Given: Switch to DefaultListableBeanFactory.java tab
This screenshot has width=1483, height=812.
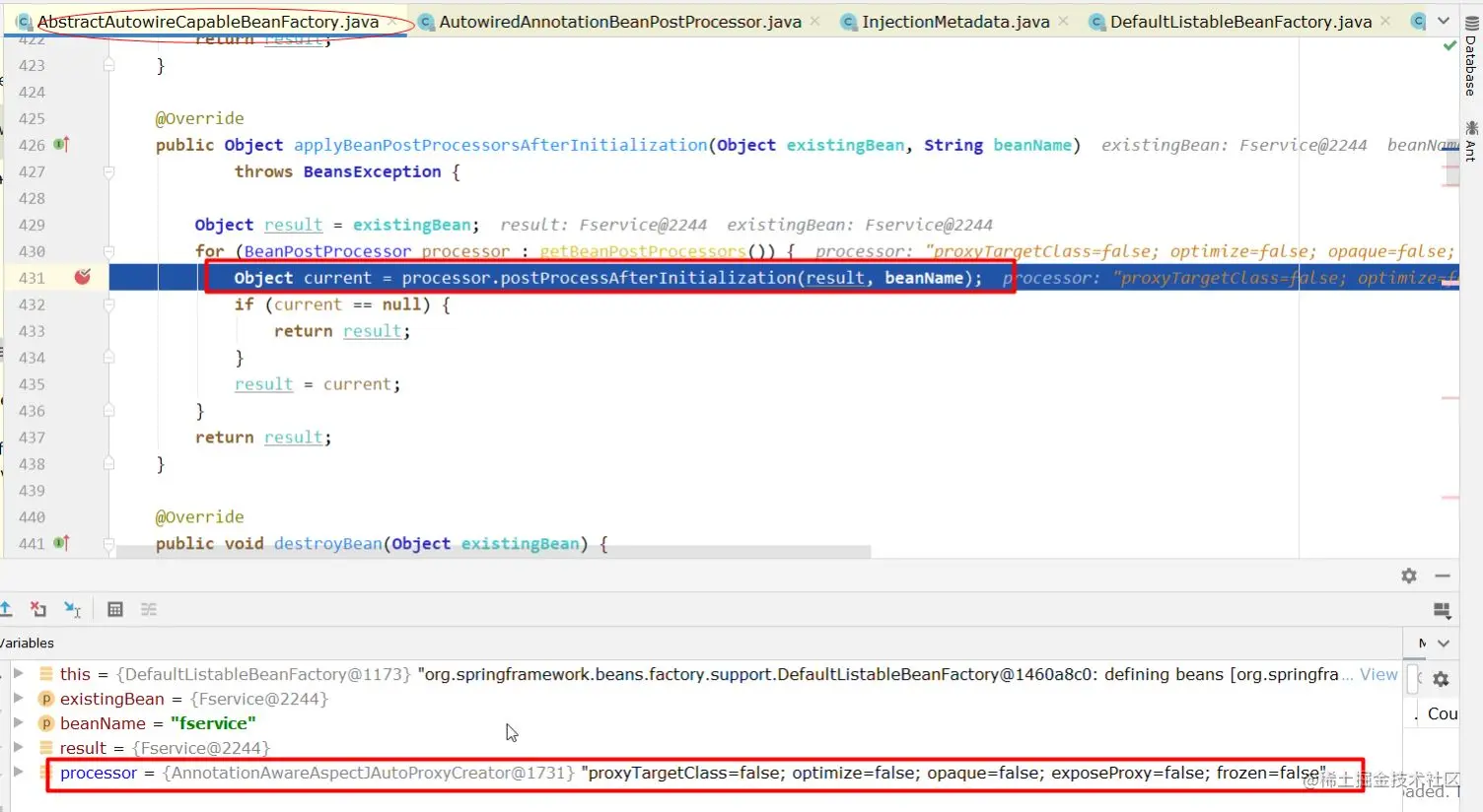Looking at the screenshot, I should tap(1240, 22).
